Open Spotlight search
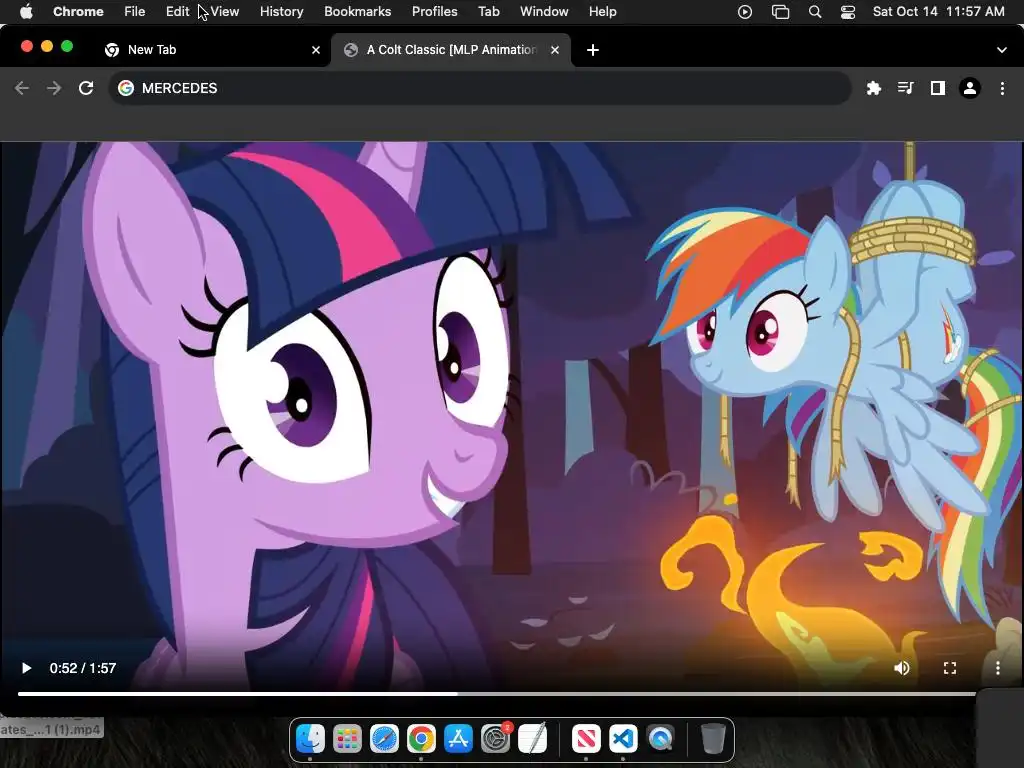This screenshot has width=1024, height=768. 815,11
